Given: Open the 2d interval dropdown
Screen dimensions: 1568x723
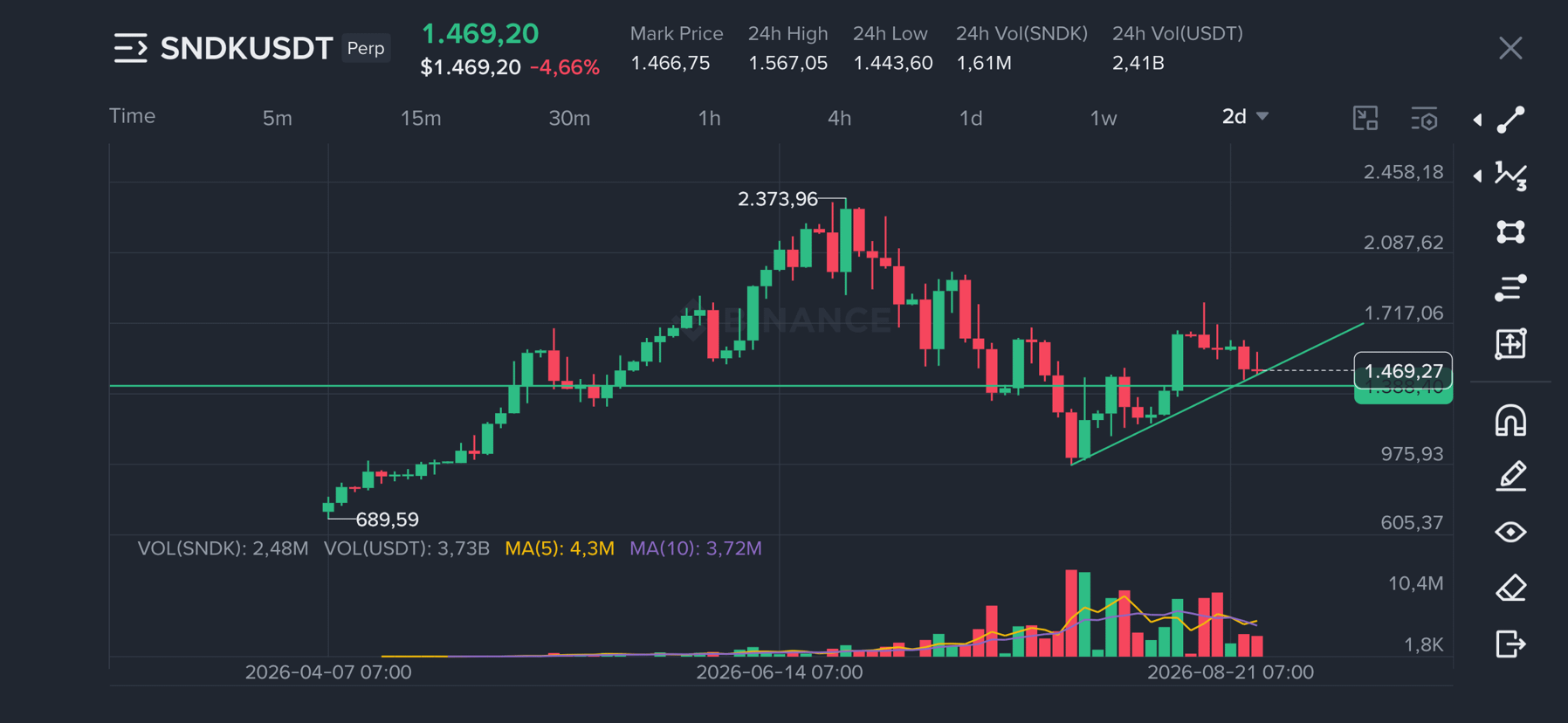Looking at the screenshot, I should [x=1245, y=116].
